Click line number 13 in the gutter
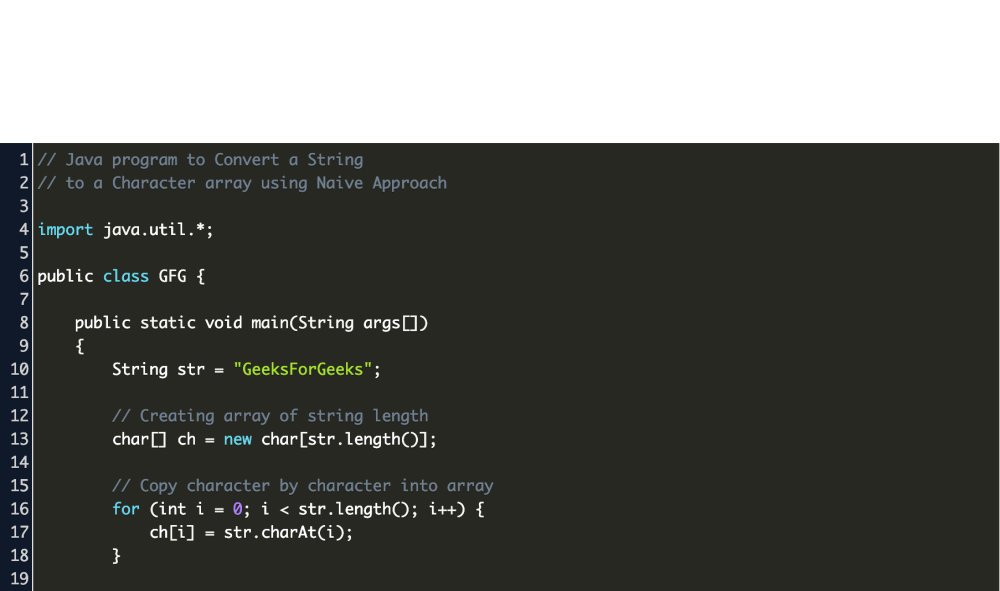The width and height of the screenshot is (1000, 591). (19, 439)
